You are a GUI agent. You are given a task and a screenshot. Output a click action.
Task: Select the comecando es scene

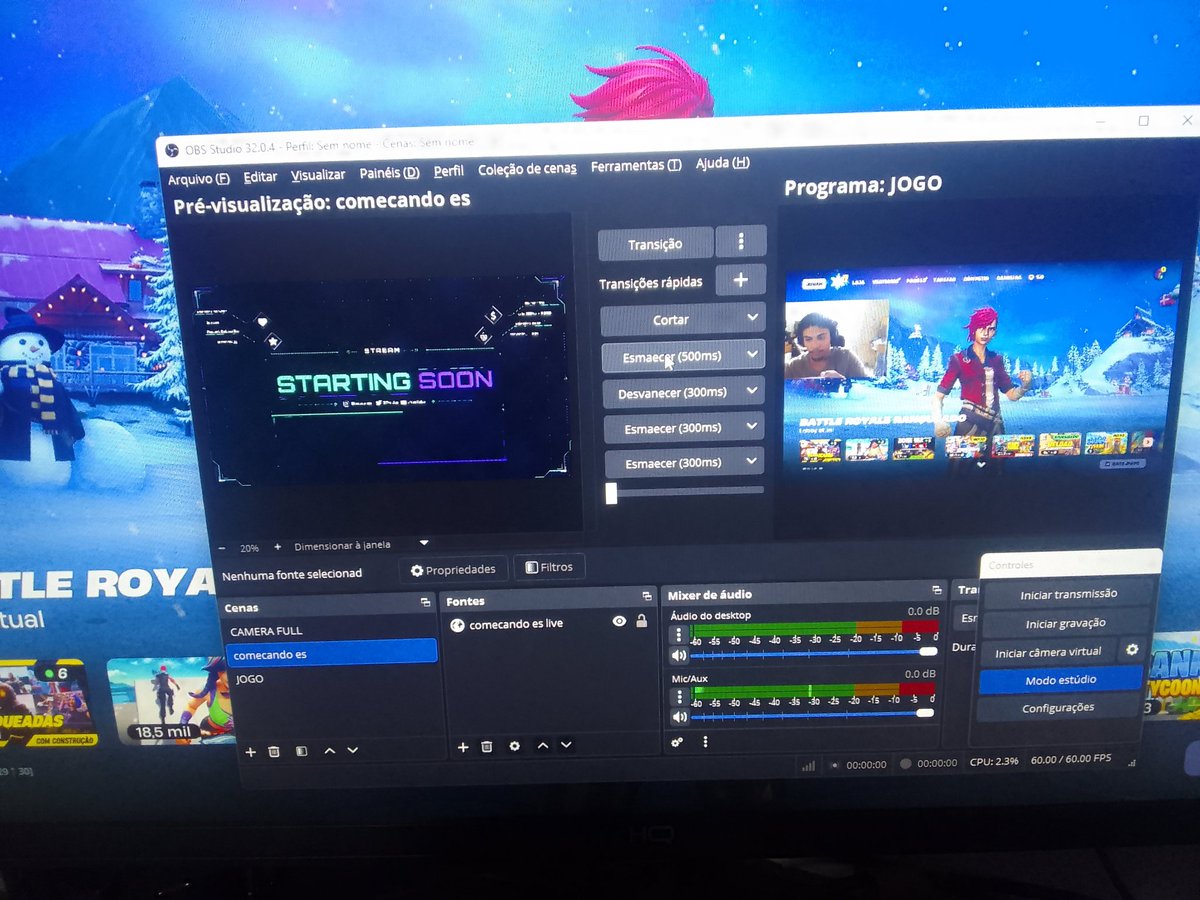click(x=331, y=654)
